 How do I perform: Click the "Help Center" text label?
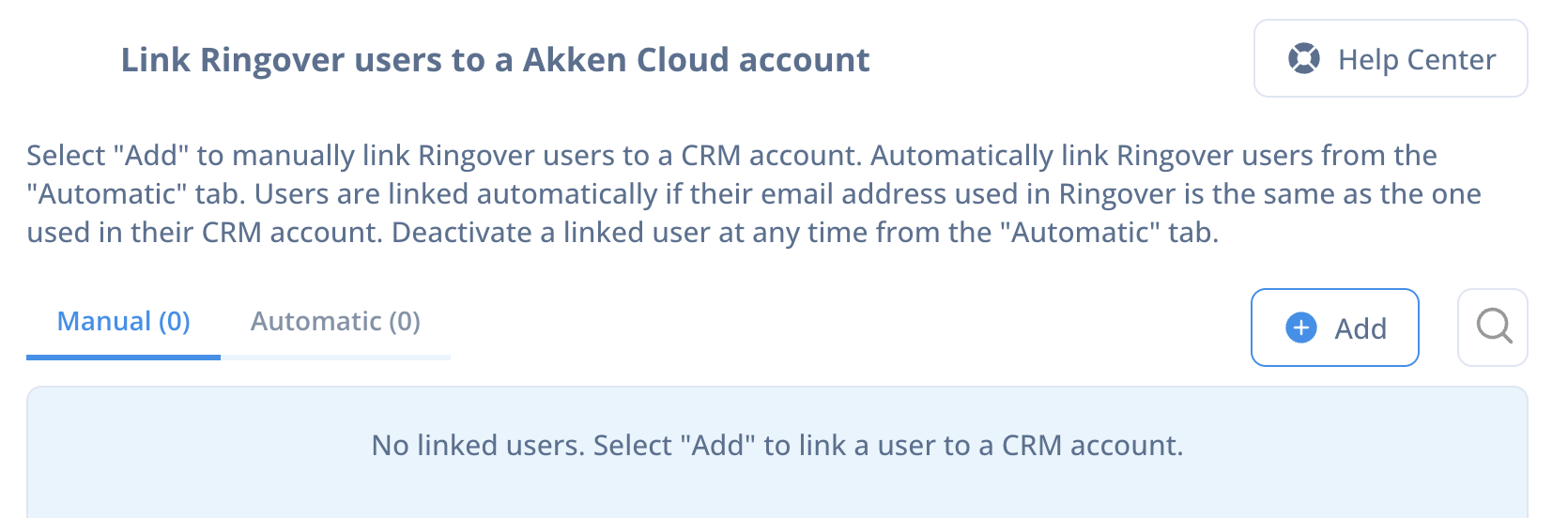[1417, 60]
